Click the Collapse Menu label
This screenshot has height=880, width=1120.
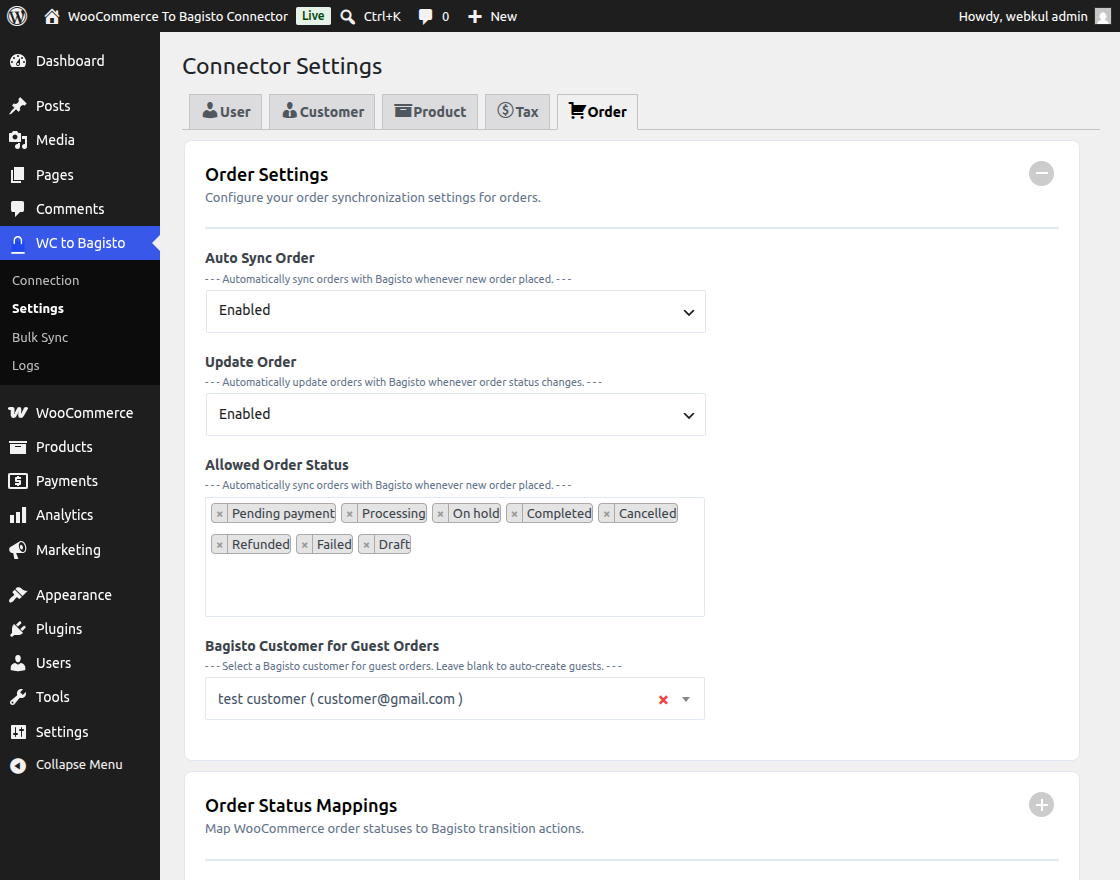(79, 765)
